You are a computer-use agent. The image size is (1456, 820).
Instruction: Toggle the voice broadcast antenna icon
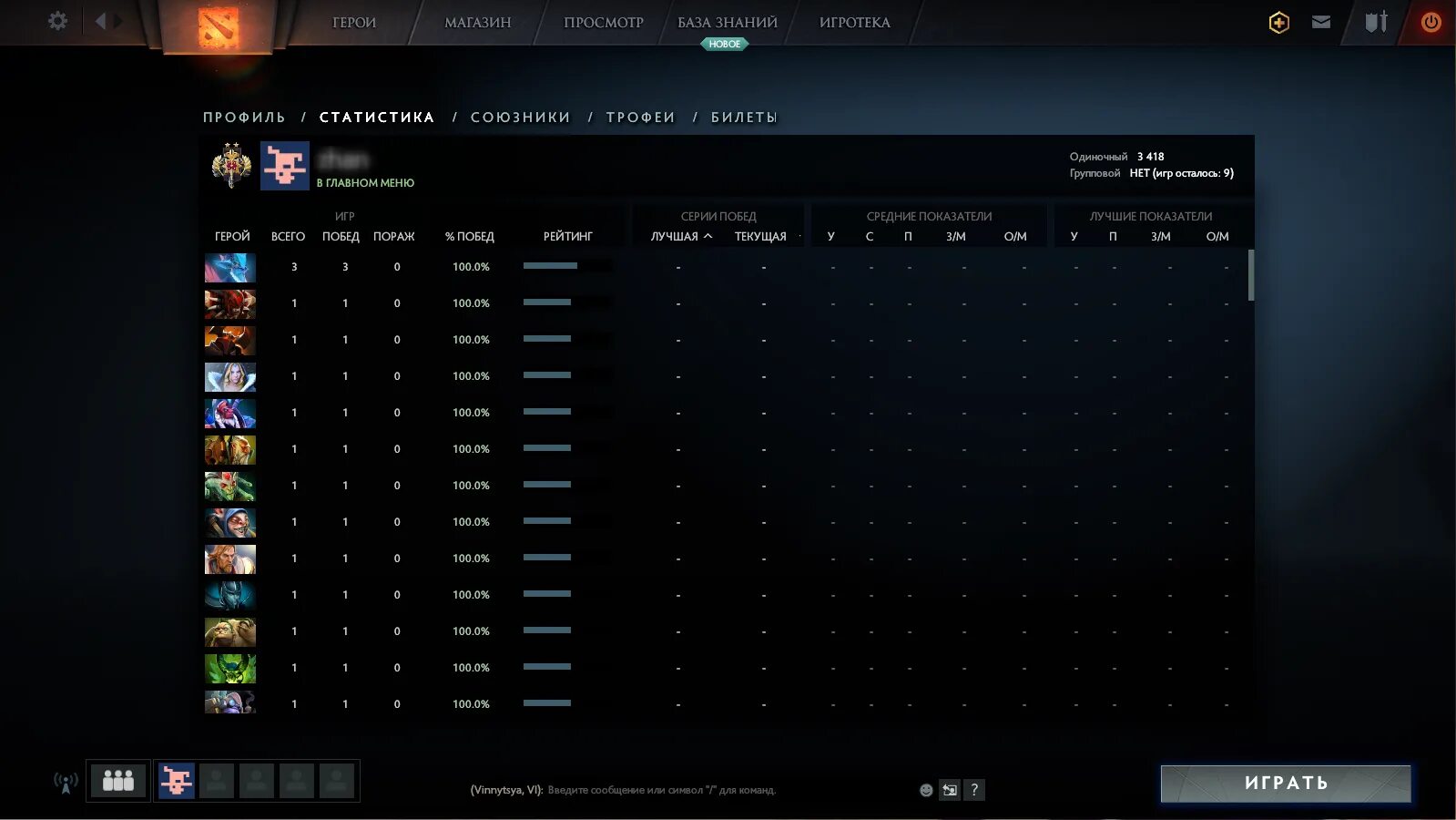tap(66, 783)
